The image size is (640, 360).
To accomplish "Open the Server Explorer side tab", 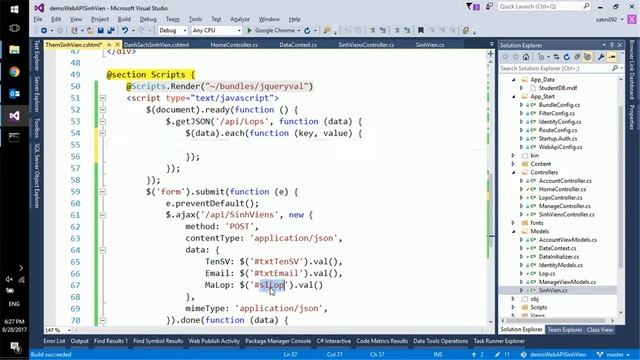I will point(37,94).
